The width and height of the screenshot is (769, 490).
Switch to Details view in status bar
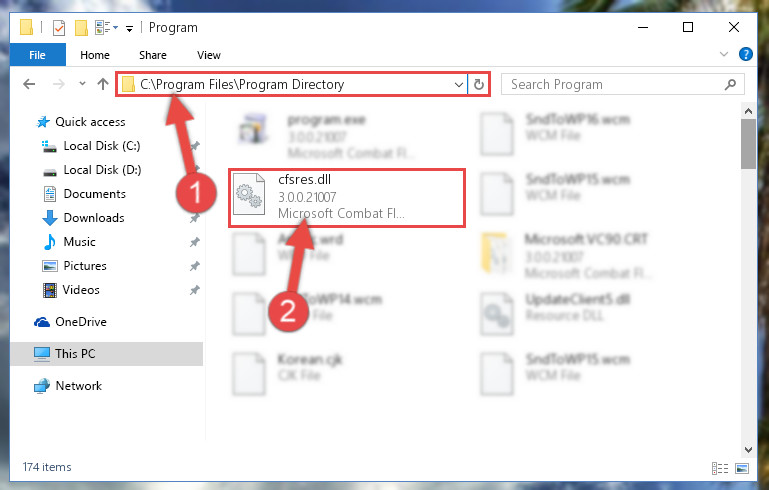coord(719,468)
